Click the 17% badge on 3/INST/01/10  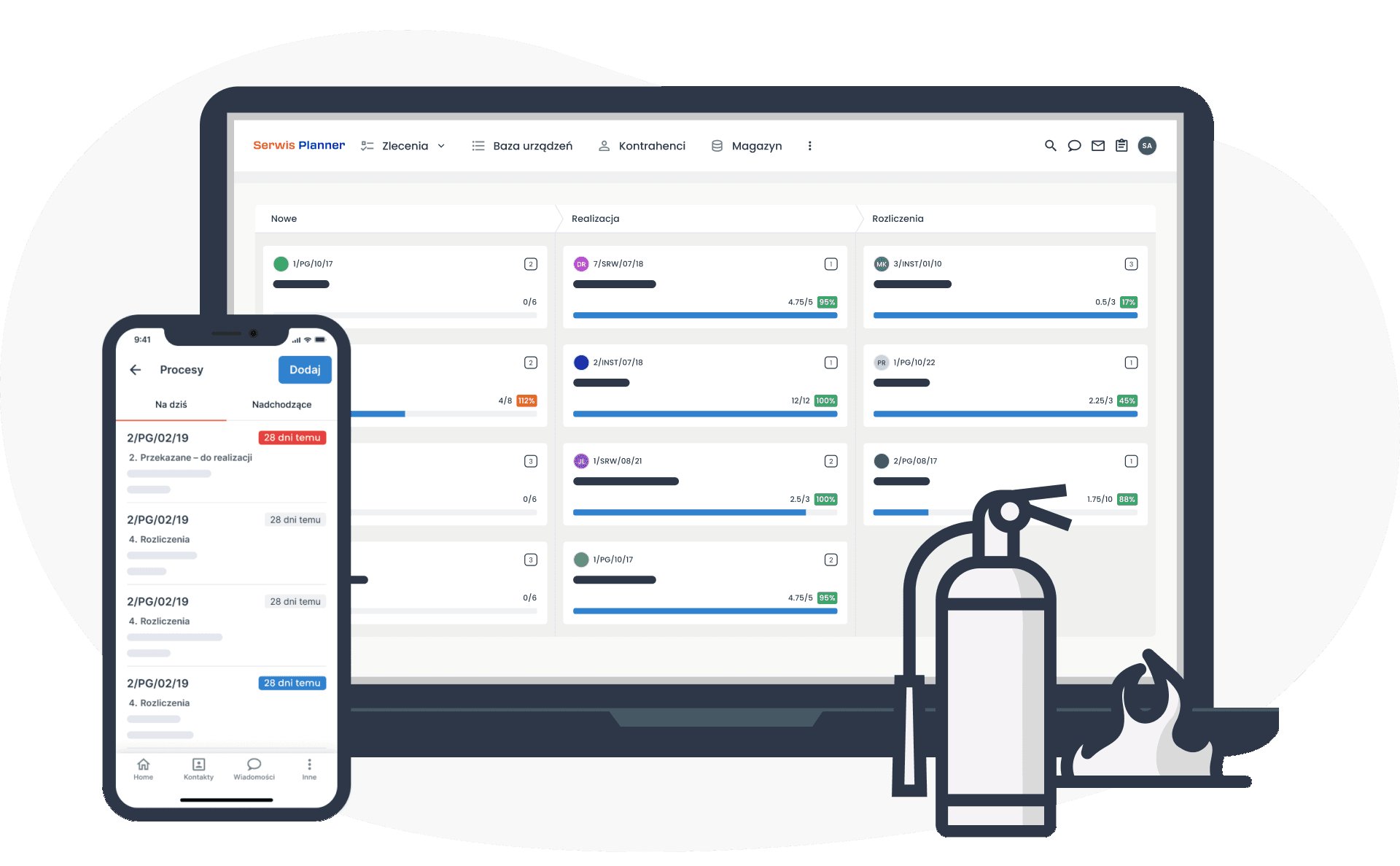(1129, 302)
